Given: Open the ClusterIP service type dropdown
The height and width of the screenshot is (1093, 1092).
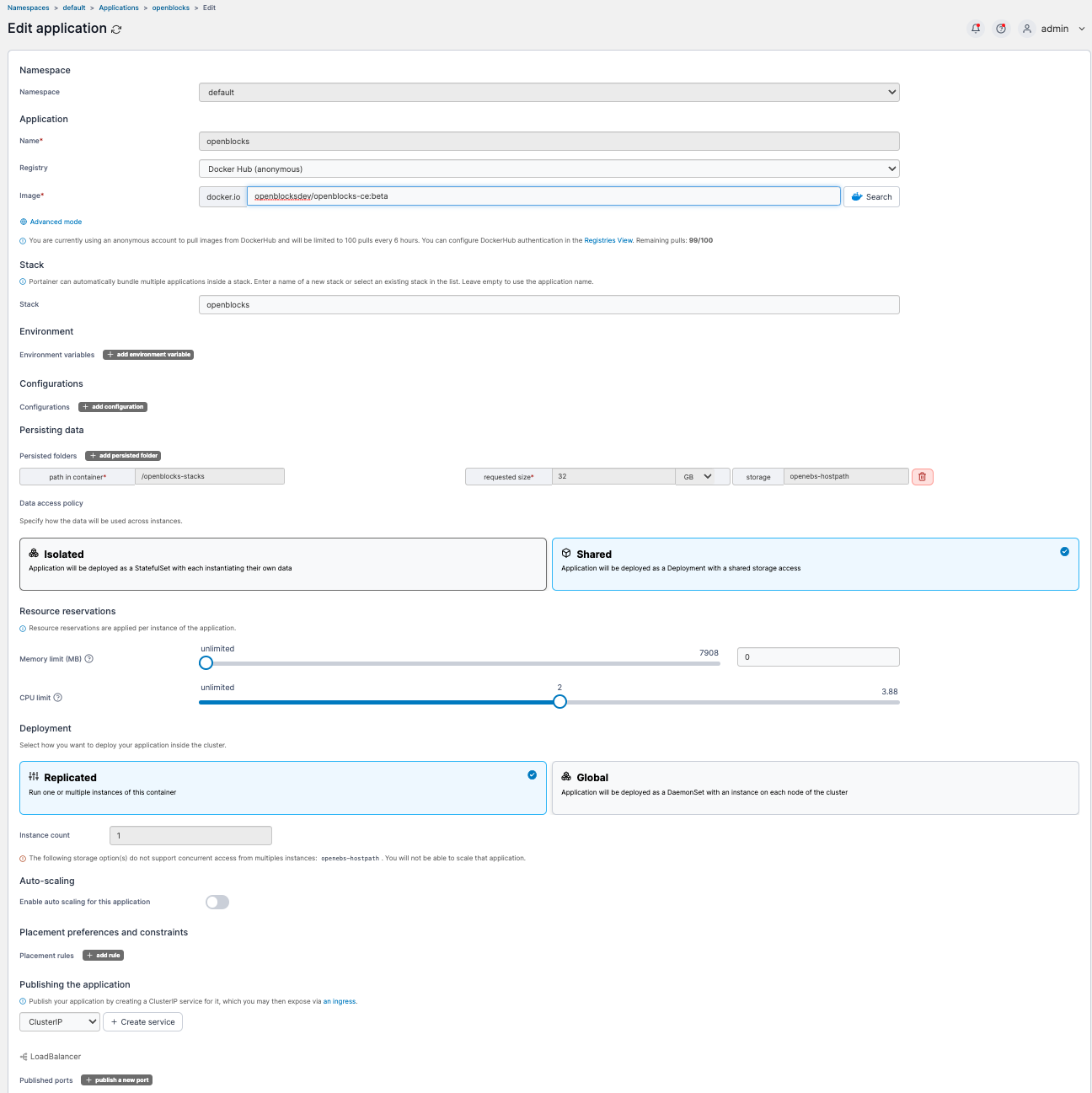Looking at the screenshot, I should pyautogui.click(x=60, y=1022).
